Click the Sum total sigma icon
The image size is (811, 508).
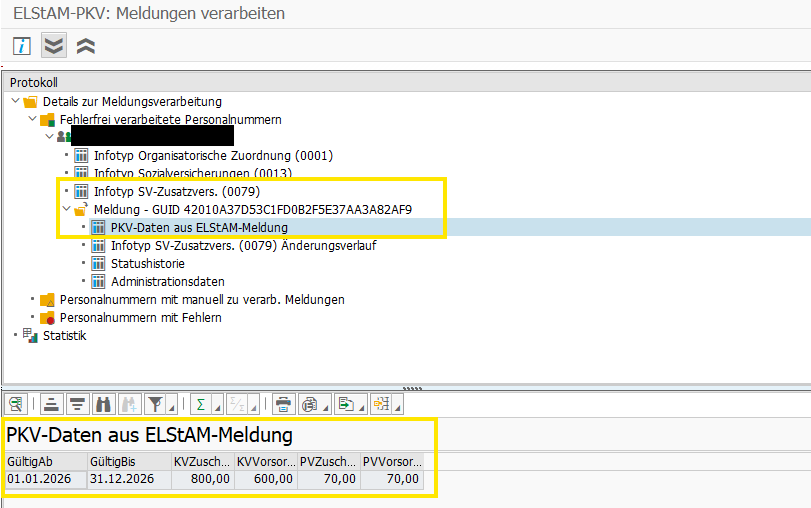click(201, 404)
